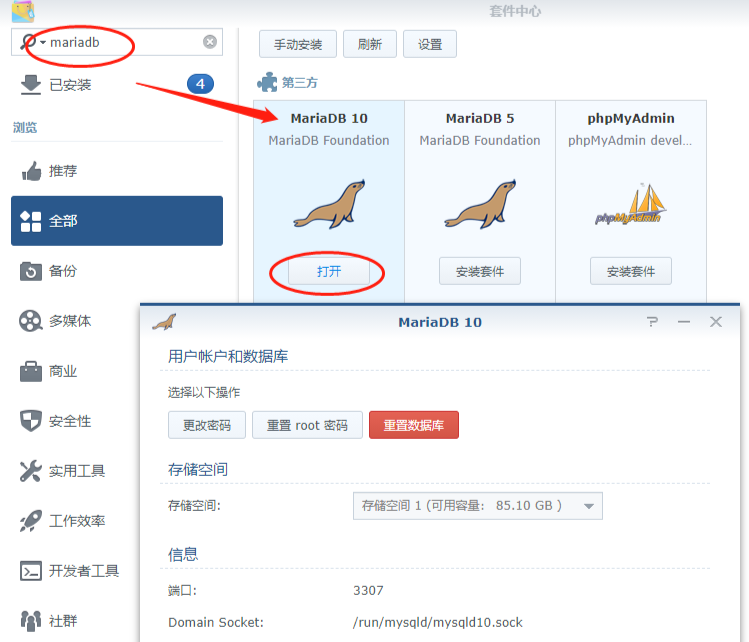Click the port value 3307
749x642 pixels.
point(368,590)
